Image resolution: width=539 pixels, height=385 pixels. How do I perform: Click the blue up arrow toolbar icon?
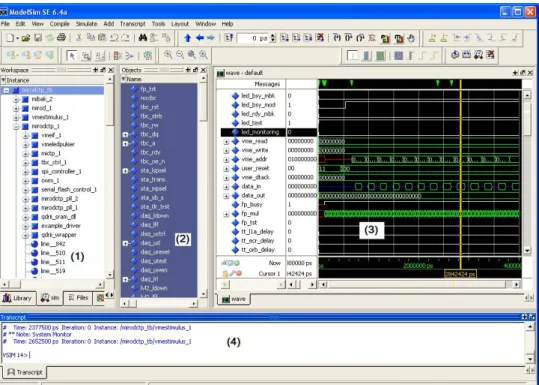(x=187, y=38)
